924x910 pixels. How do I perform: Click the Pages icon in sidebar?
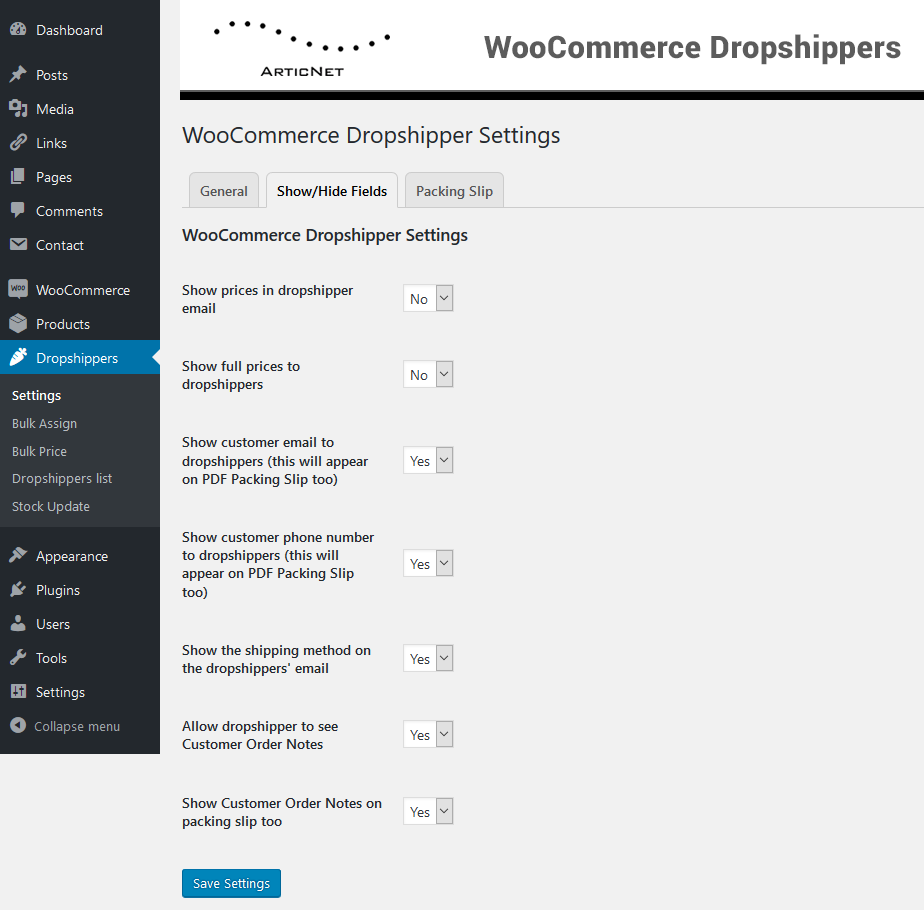click(x=18, y=176)
